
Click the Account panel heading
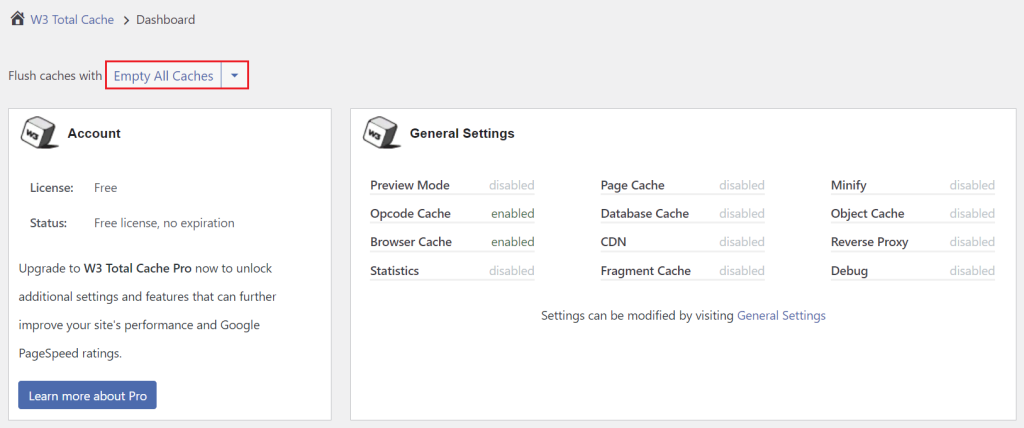coord(94,133)
